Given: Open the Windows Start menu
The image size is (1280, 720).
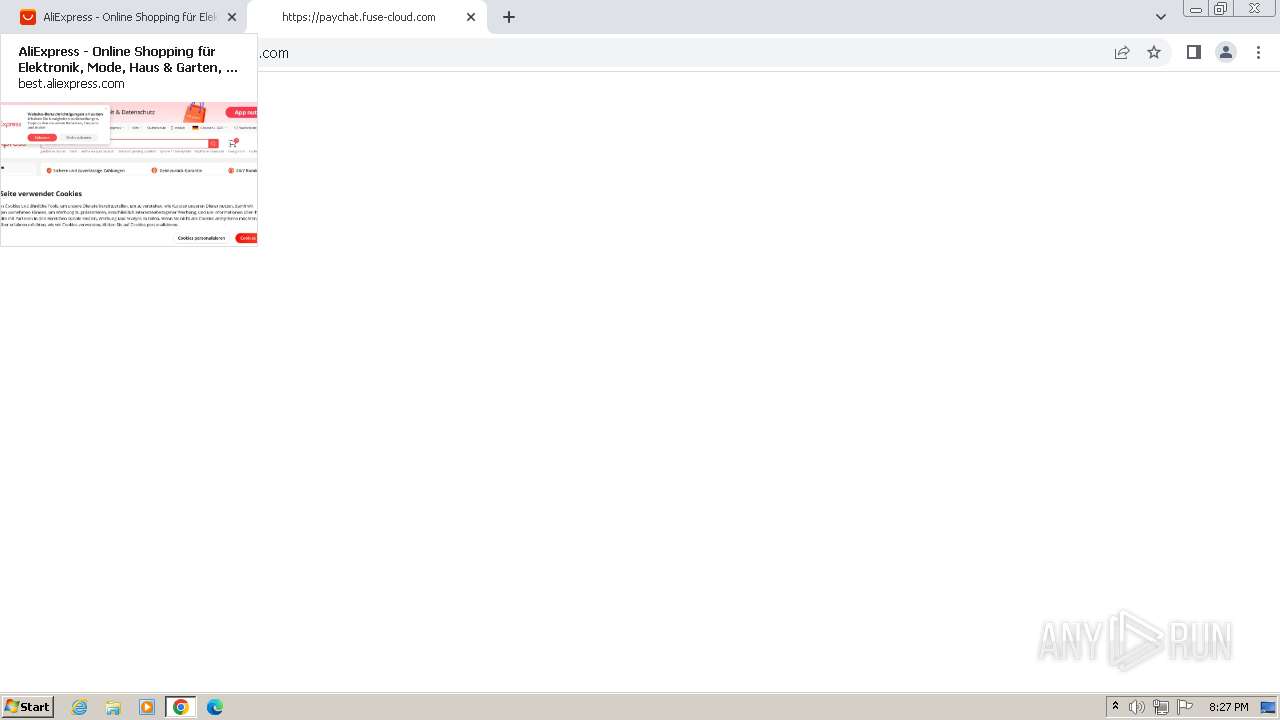Looking at the screenshot, I should tap(28, 707).
